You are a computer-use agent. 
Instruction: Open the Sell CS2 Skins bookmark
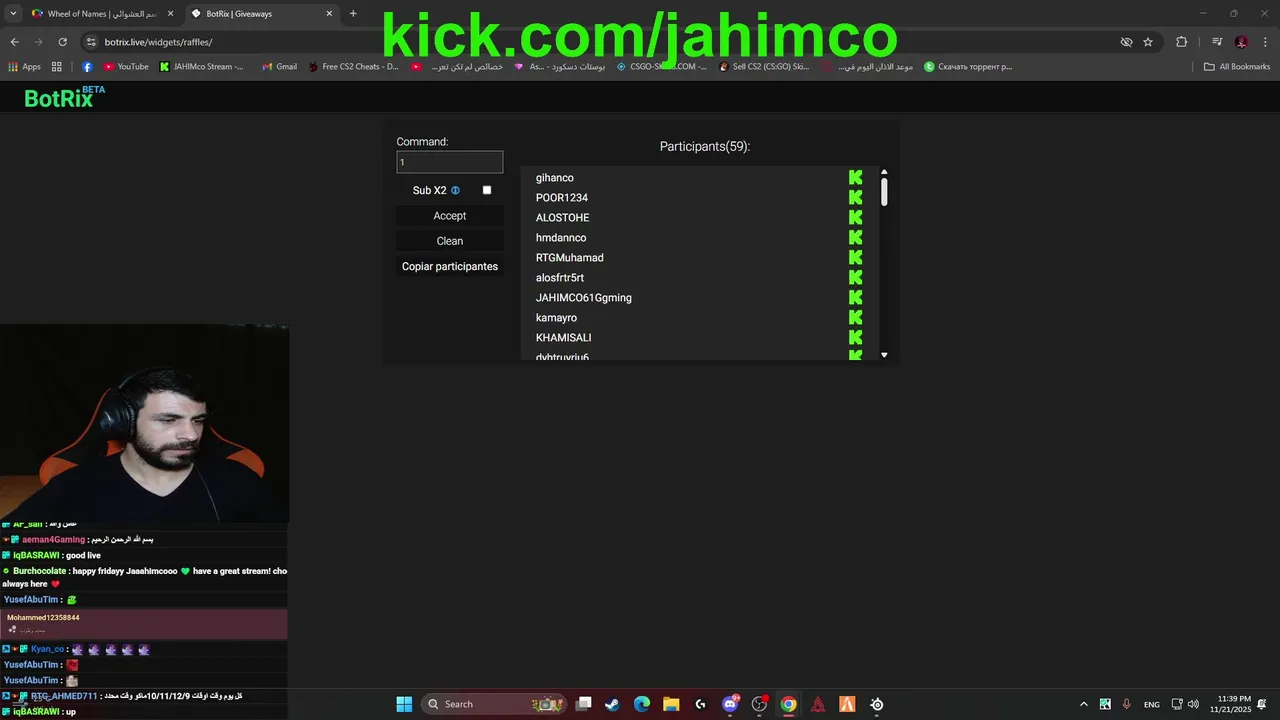pos(764,67)
